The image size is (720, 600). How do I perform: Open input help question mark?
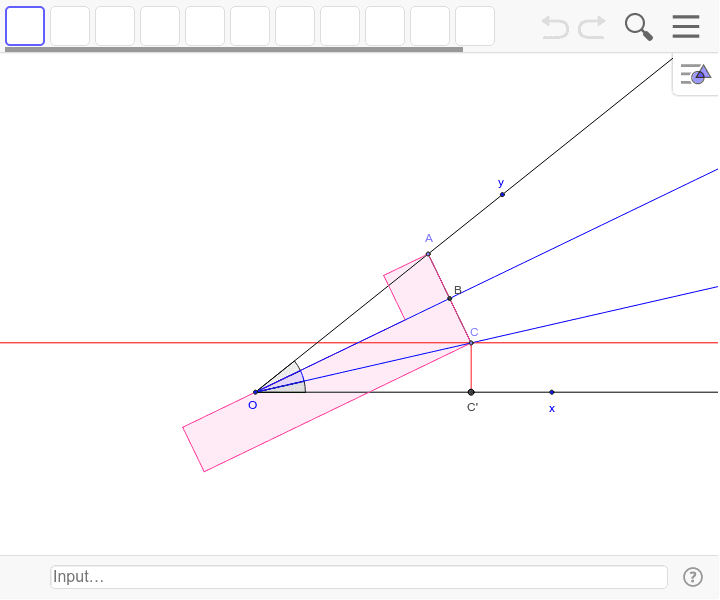point(692,577)
